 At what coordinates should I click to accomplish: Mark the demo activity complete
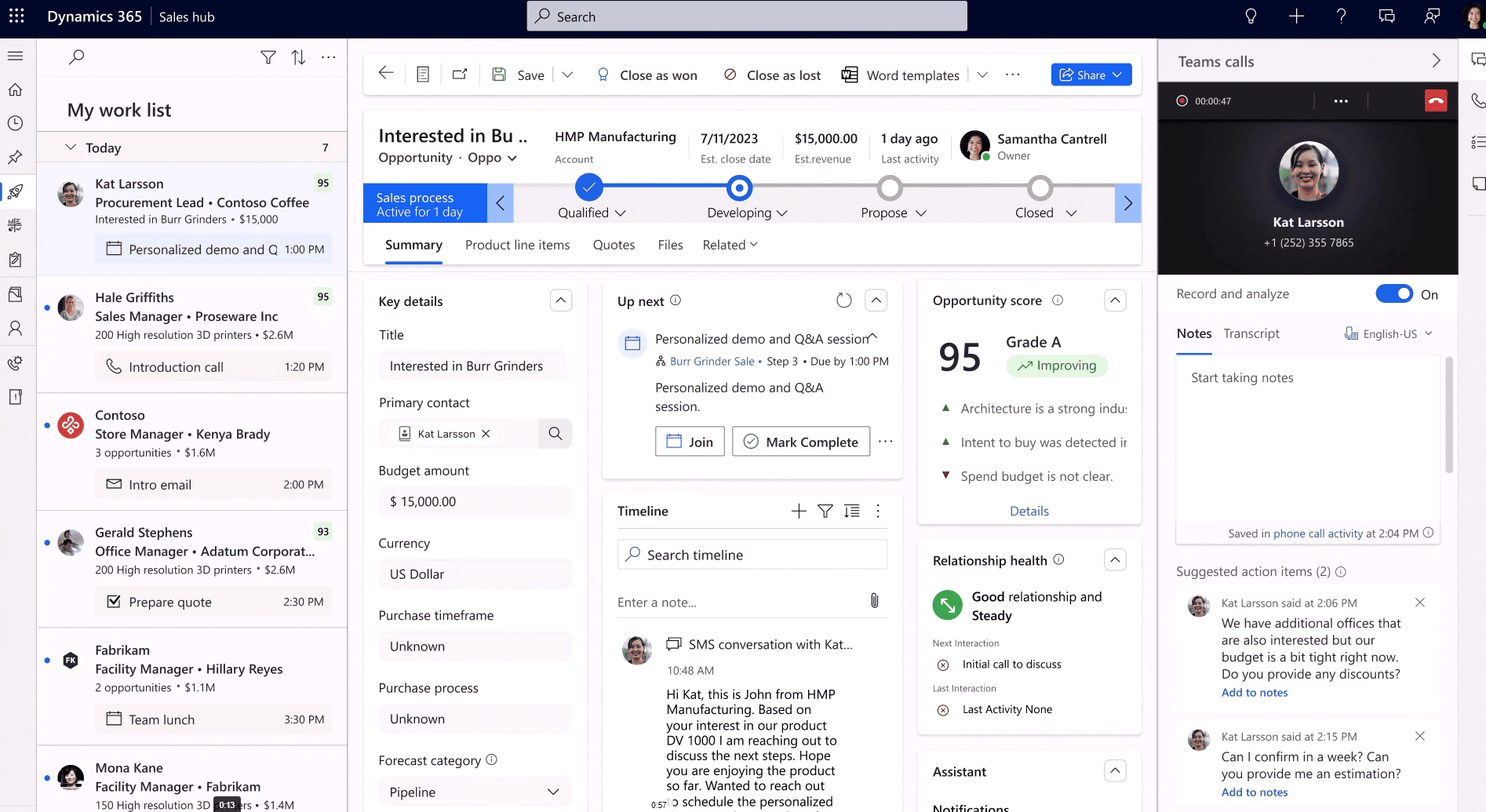pyautogui.click(x=801, y=442)
